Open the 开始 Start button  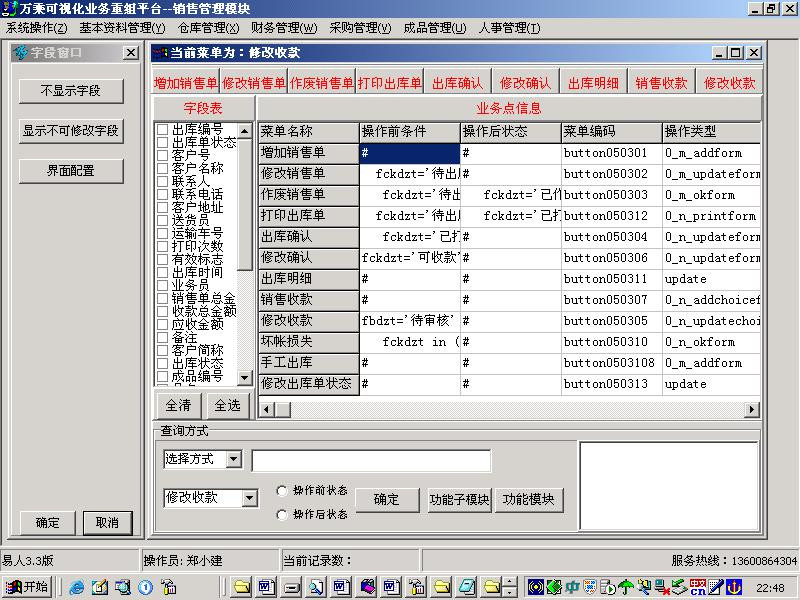coord(27,587)
